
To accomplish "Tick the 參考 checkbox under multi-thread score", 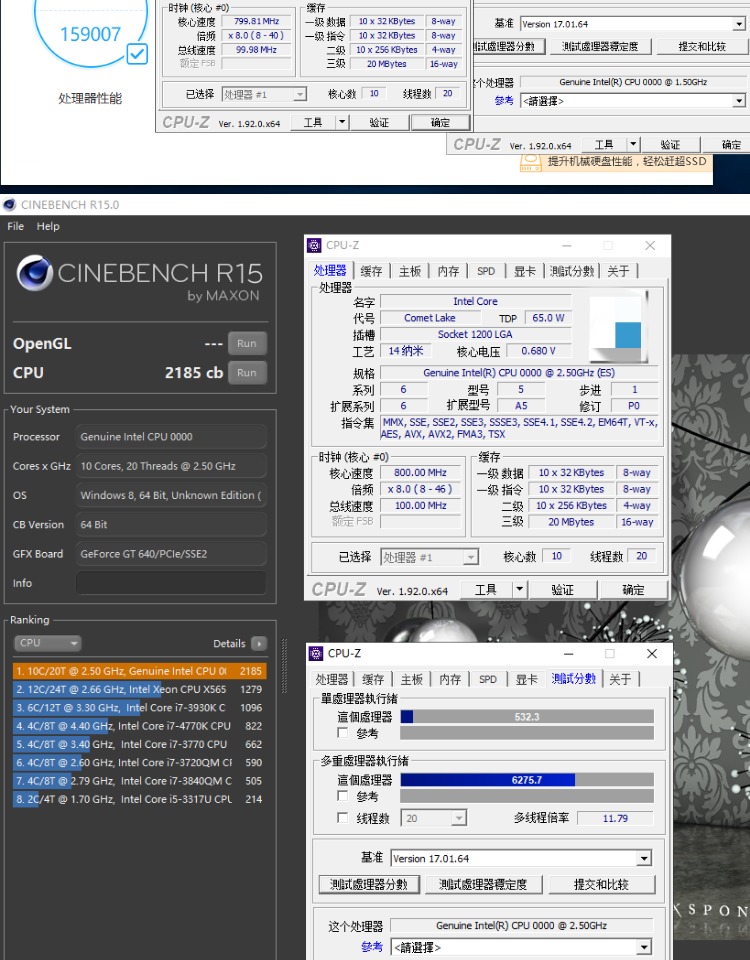I will [343, 796].
